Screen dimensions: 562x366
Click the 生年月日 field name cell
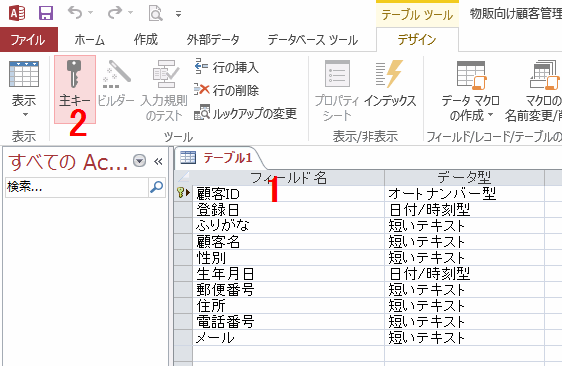(289, 274)
